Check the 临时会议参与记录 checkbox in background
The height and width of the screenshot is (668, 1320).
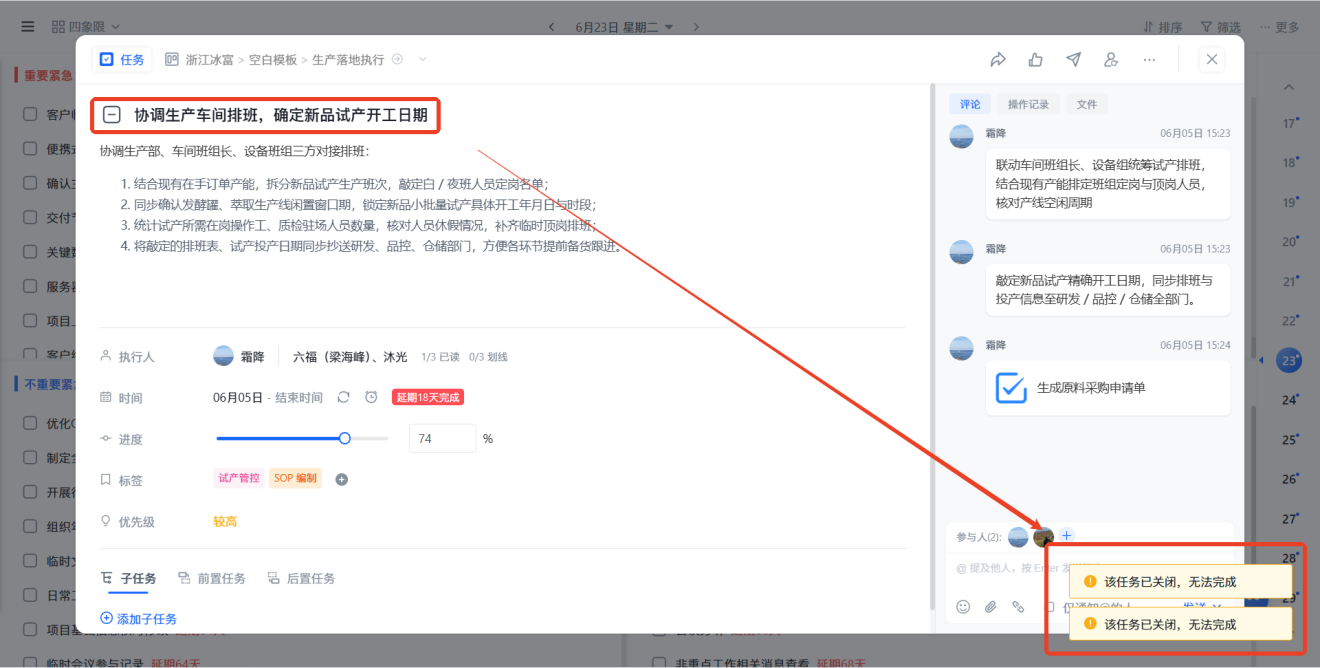pyautogui.click(x=30, y=662)
